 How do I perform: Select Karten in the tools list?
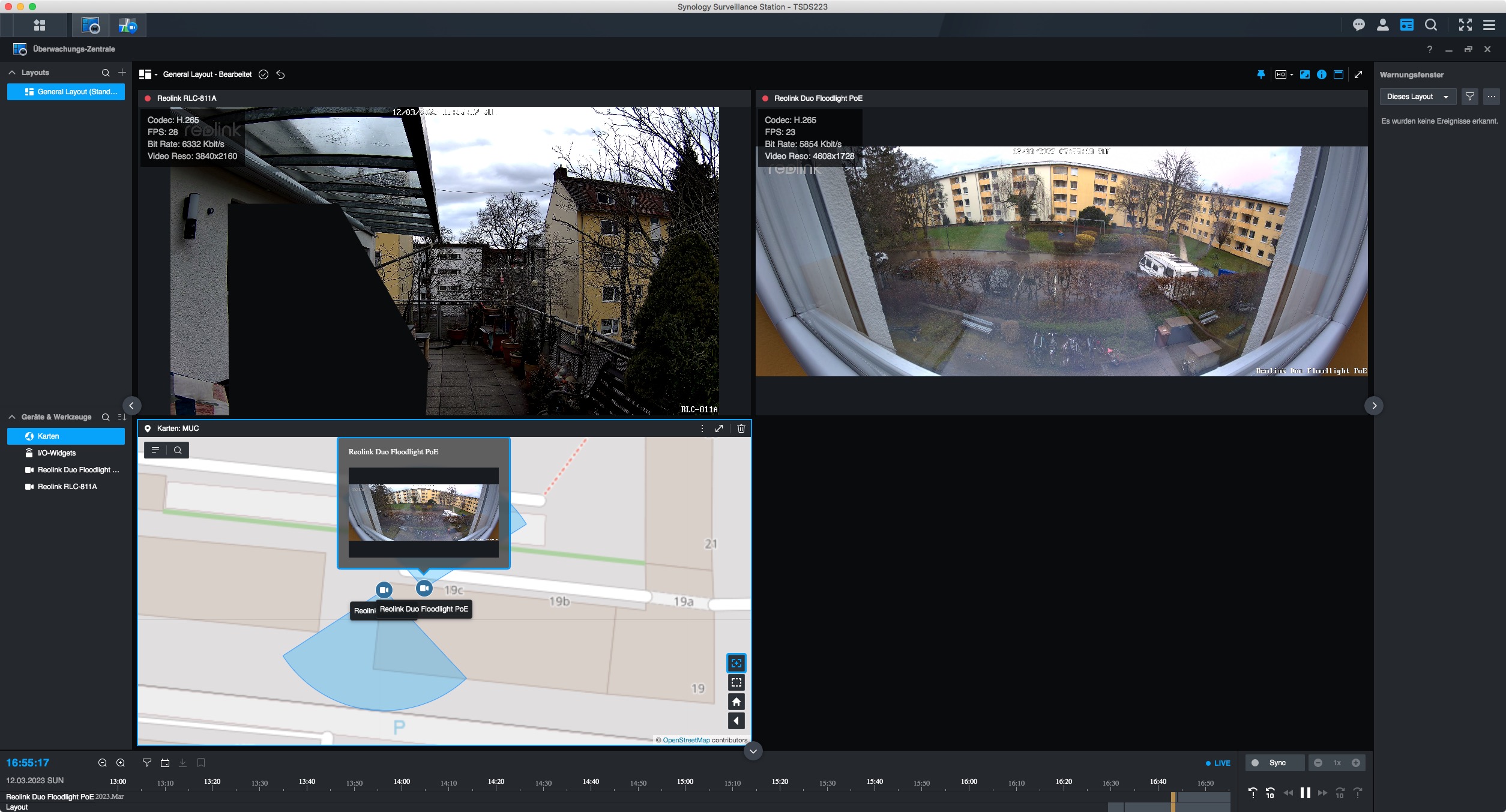[48, 436]
